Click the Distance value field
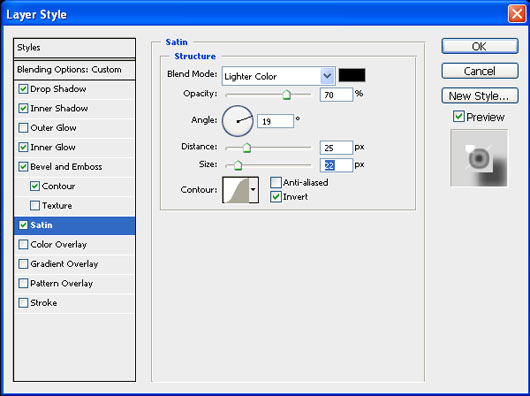This screenshot has width=530, height=396. click(x=336, y=148)
